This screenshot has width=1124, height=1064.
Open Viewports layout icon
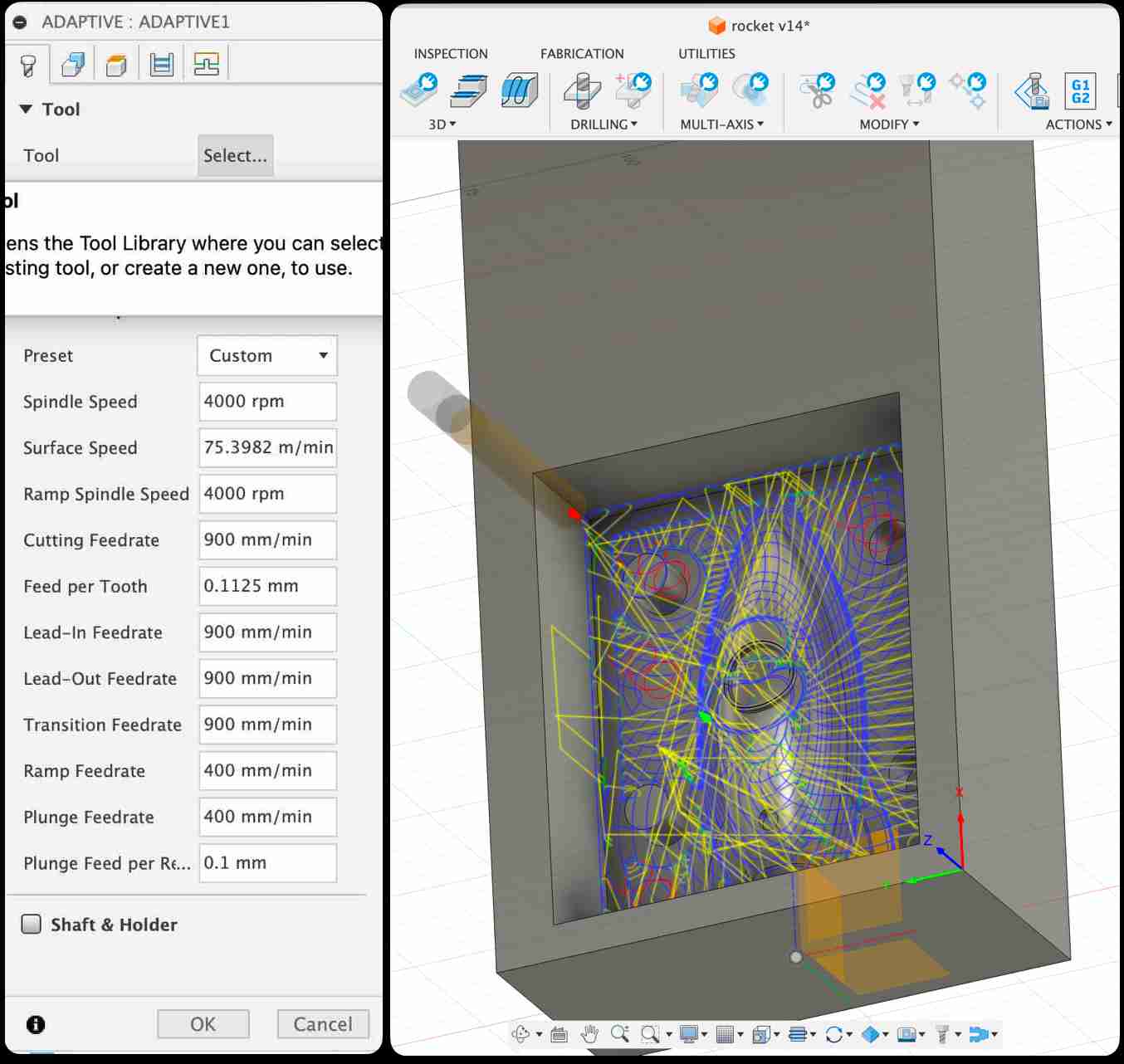[x=760, y=1034]
